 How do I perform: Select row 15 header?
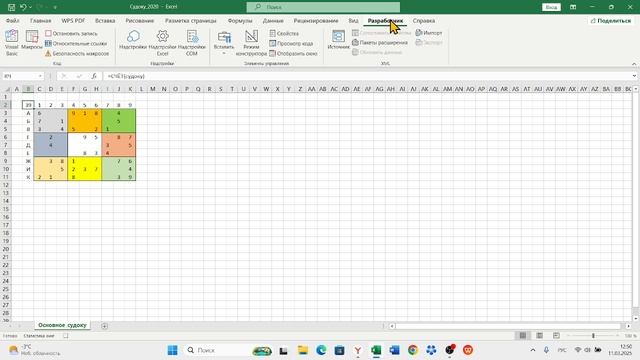coord(6,209)
